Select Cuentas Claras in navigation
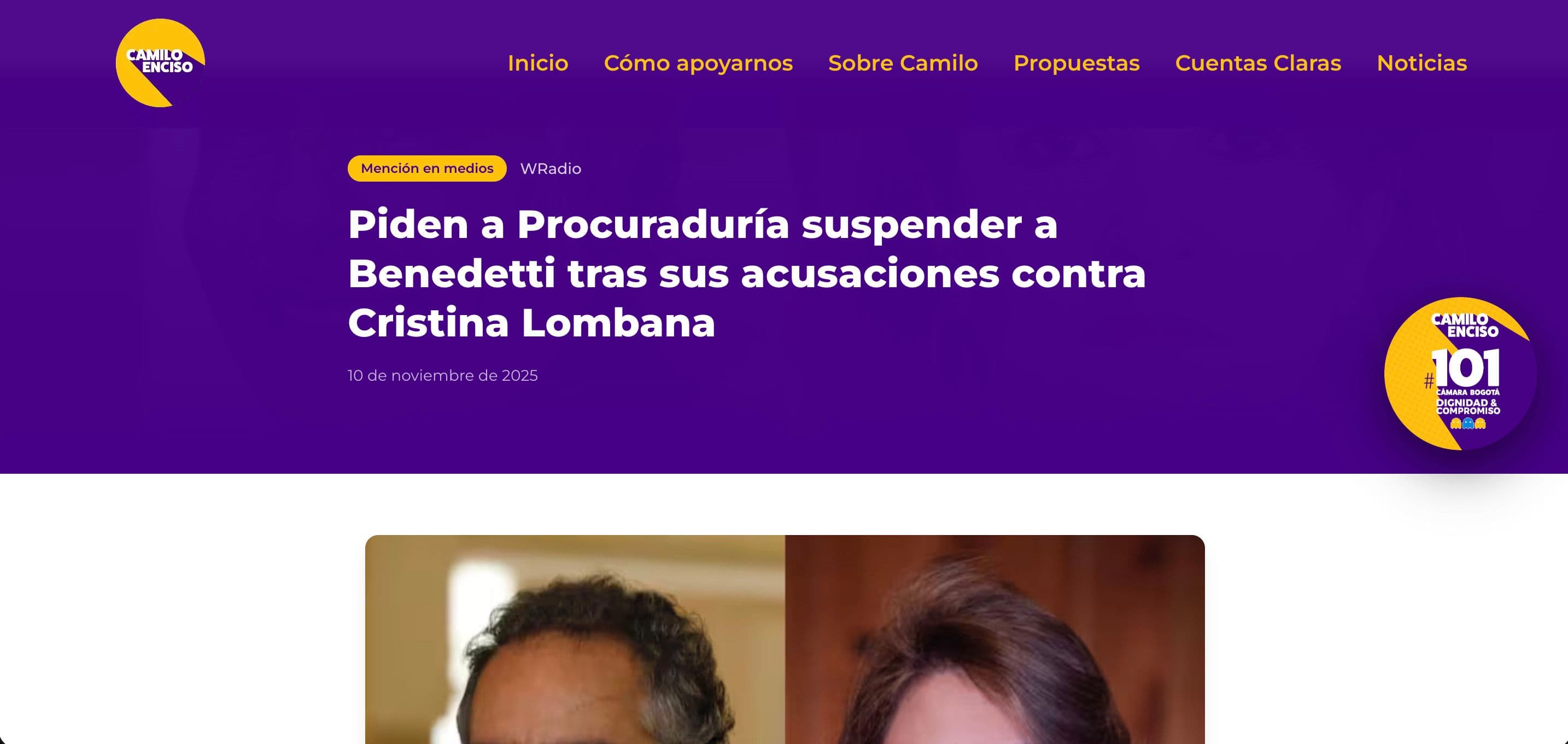 tap(1258, 63)
